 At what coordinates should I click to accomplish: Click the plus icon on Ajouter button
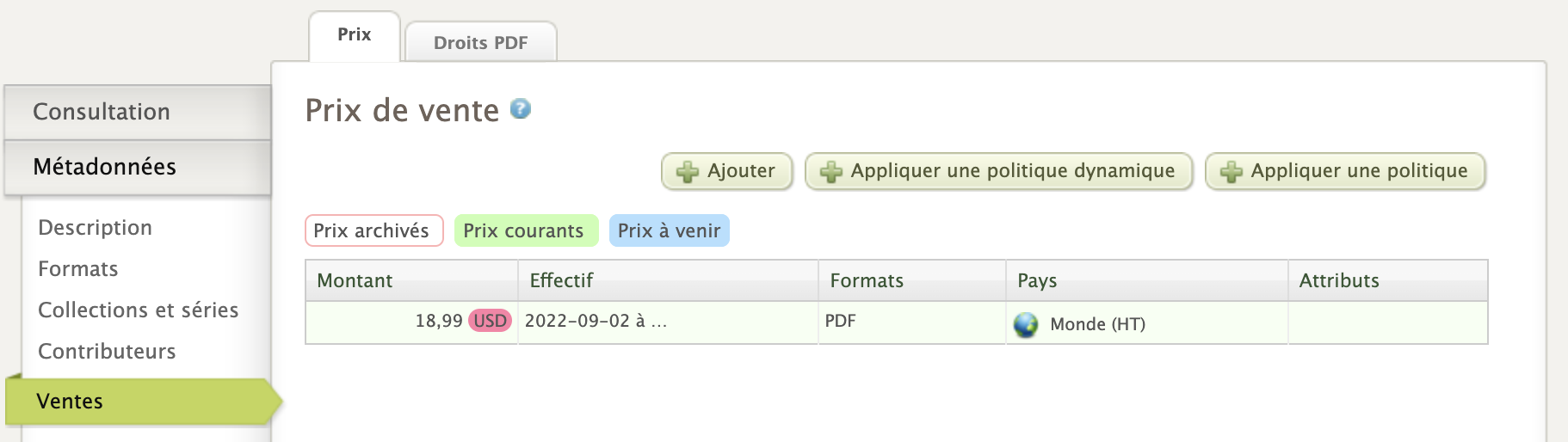pyautogui.click(x=688, y=172)
